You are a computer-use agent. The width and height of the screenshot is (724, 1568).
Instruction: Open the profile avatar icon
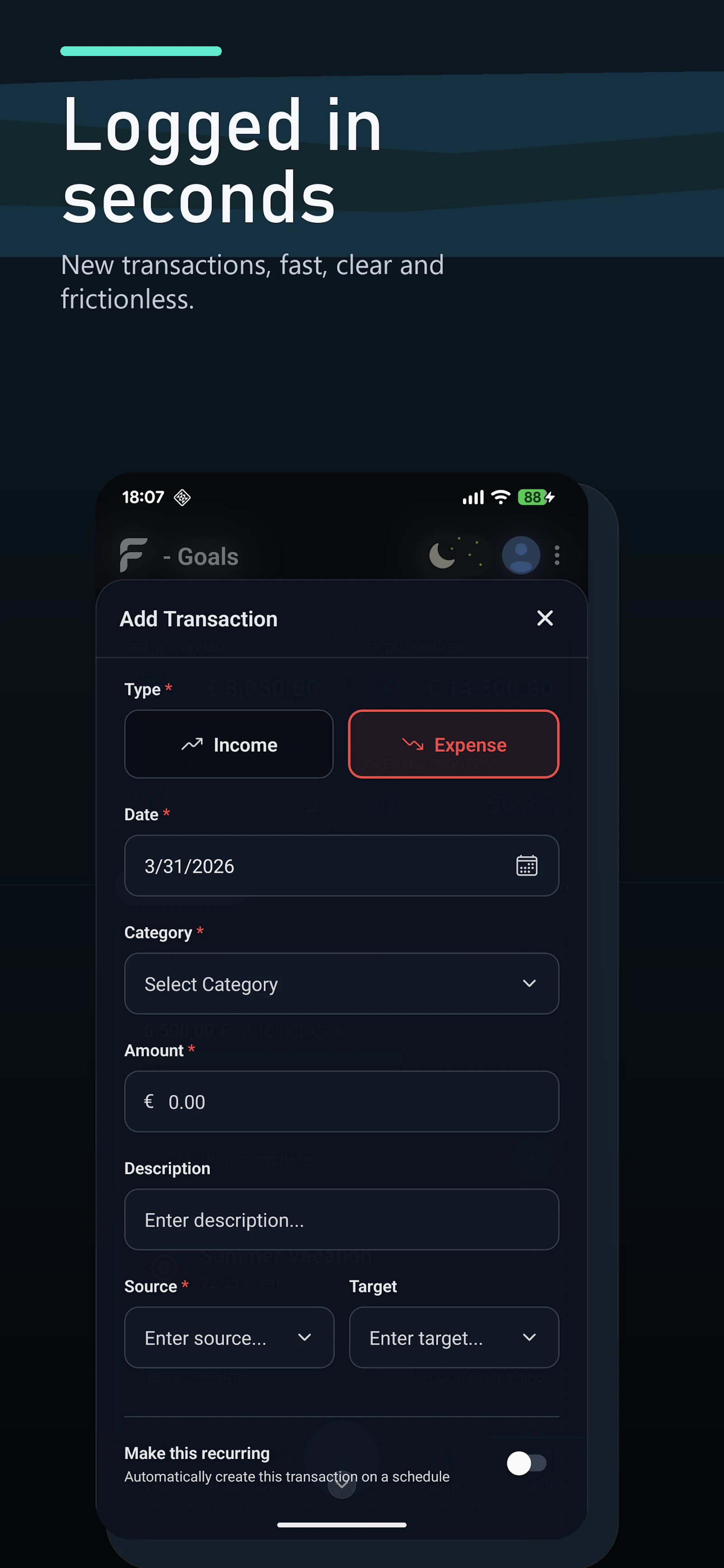click(521, 555)
